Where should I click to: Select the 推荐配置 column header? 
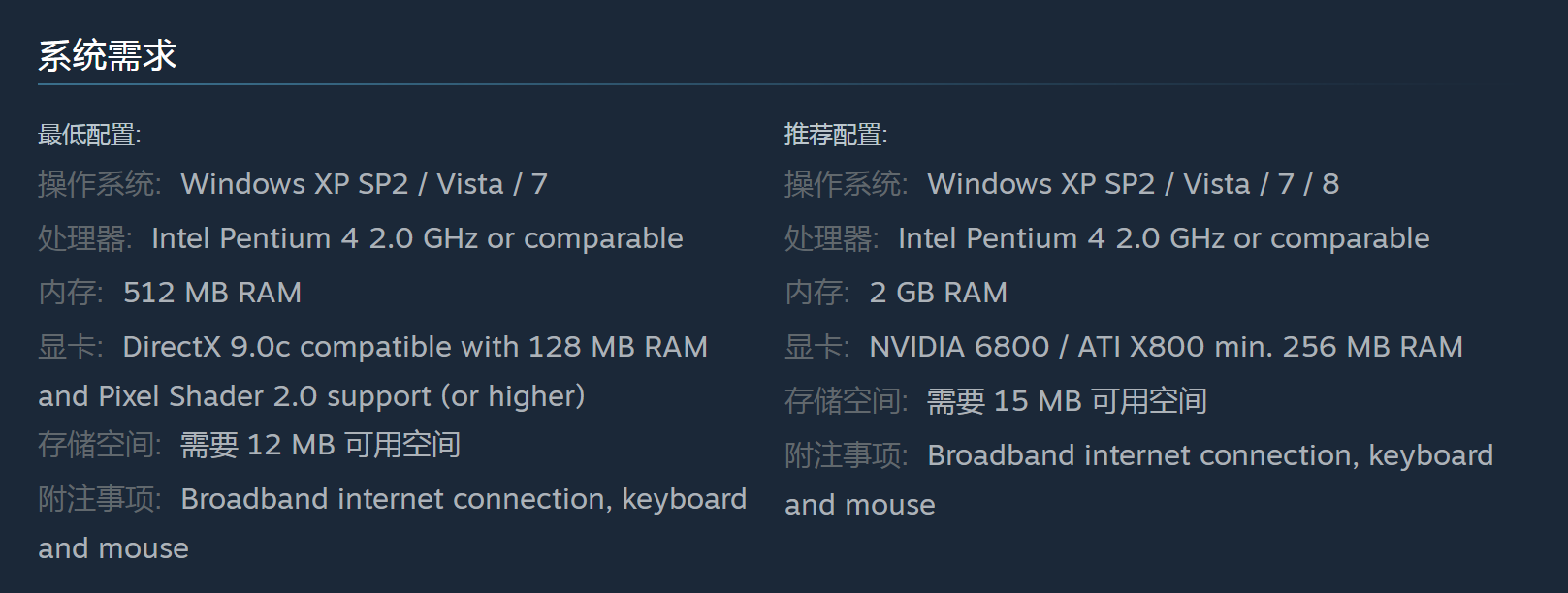pos(836,135)
